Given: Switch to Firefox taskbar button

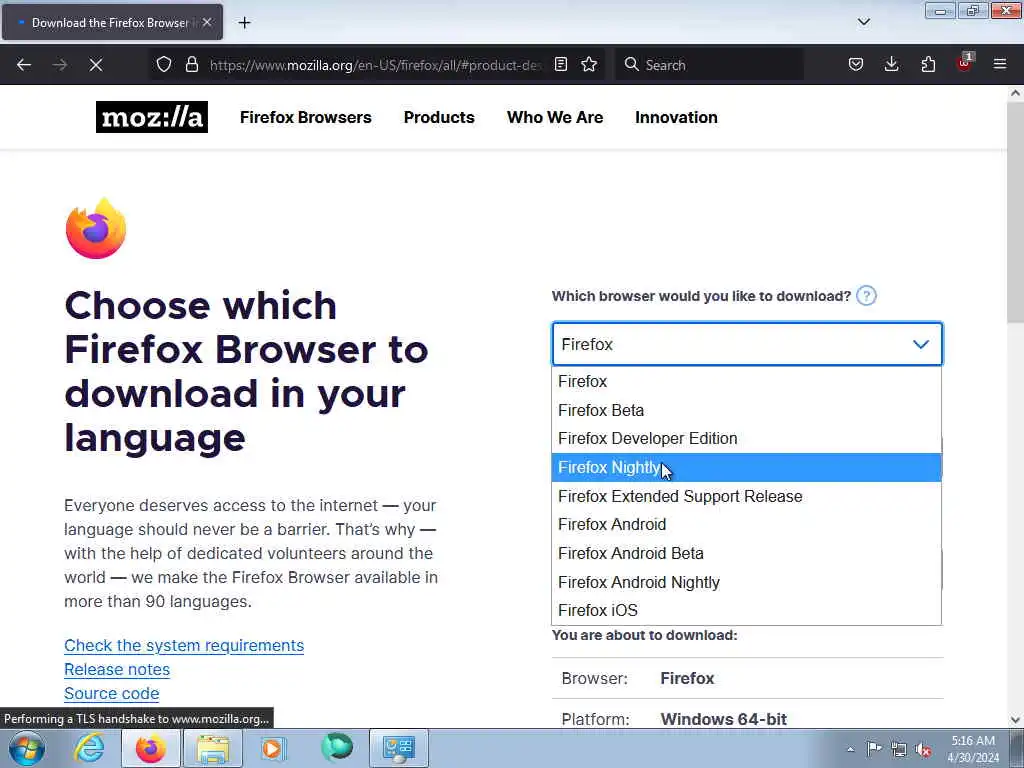Looking at the screenshot, I should coord(150,748).
